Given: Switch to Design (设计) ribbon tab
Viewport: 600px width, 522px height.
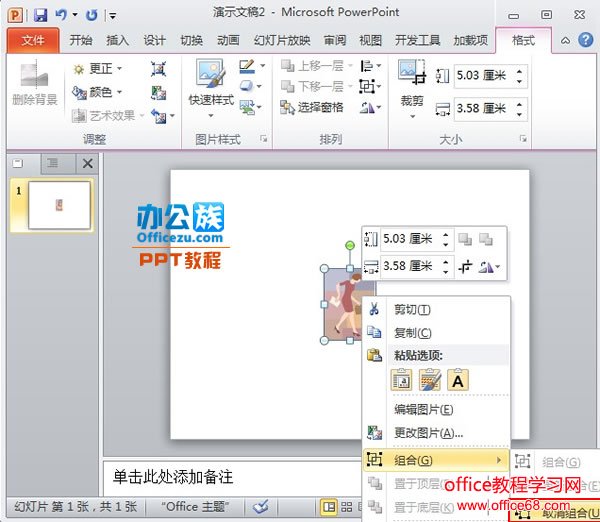Looking at the screenshot, I should coord(154,40).
